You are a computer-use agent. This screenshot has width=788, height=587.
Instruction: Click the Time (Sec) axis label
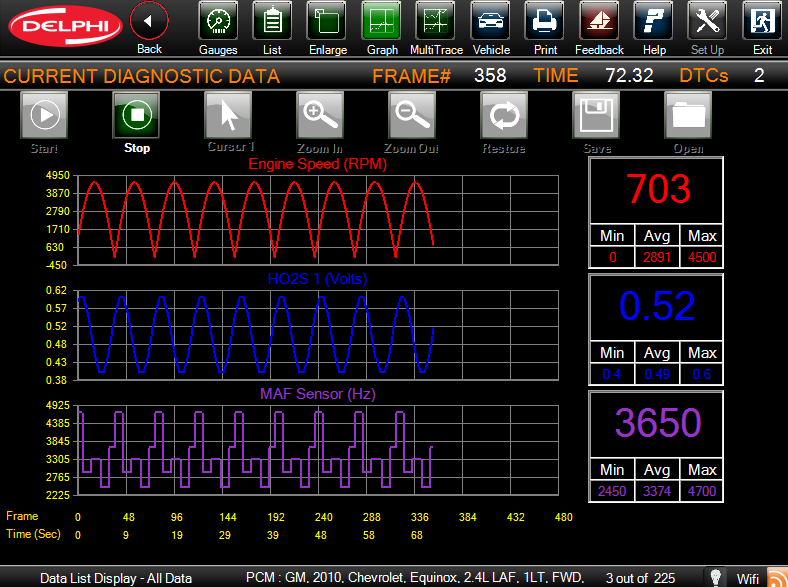33,534
